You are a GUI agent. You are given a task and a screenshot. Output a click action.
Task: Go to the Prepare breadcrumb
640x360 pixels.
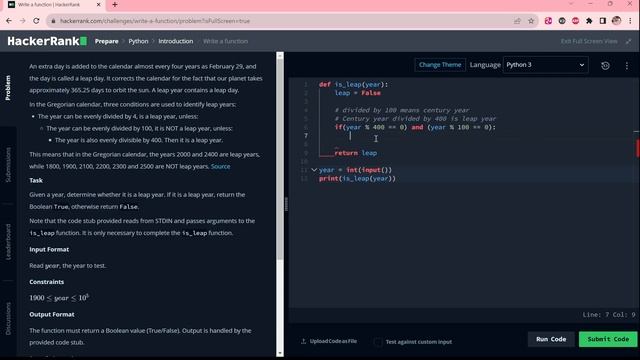(107, 41)
